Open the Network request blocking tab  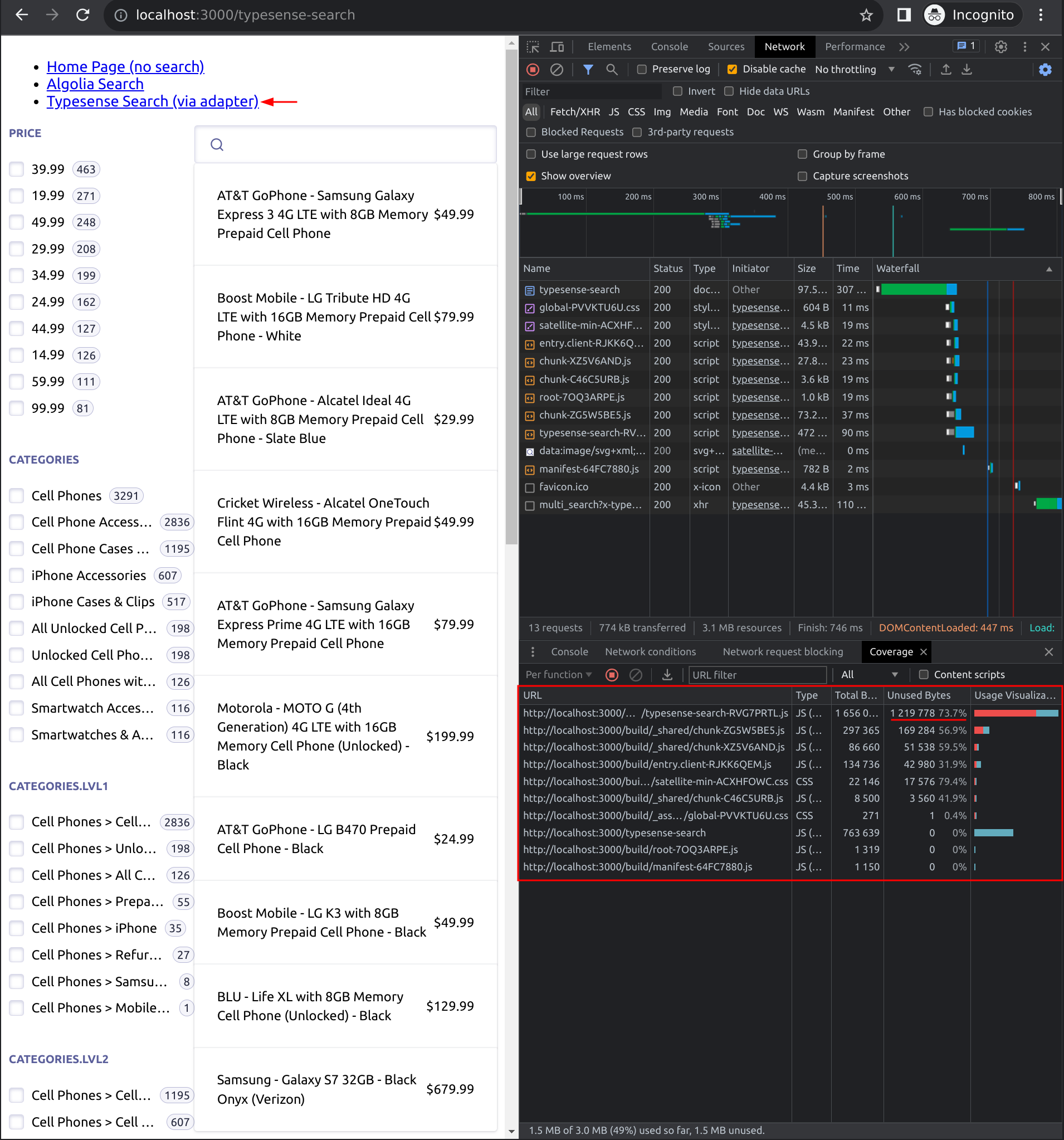click(783, 652)
